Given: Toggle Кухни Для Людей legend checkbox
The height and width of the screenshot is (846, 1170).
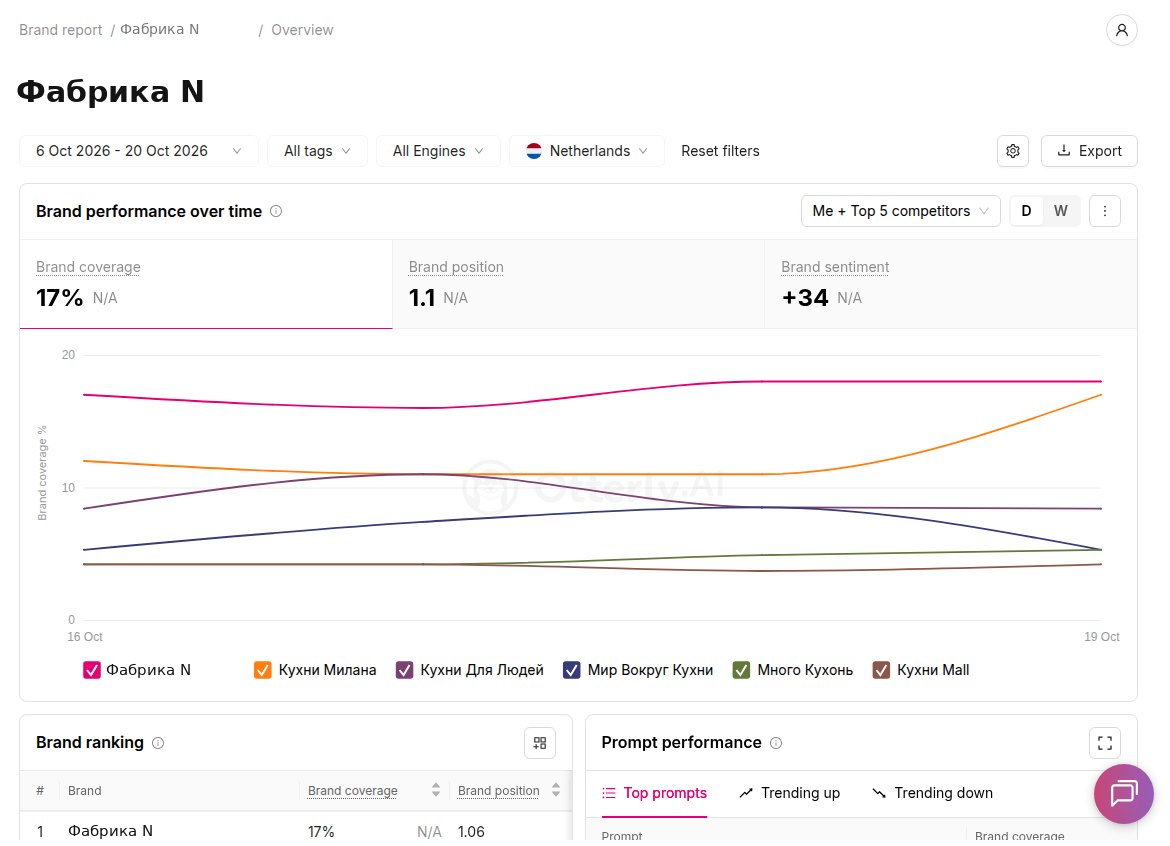Looking at the screenshot, I should 404,670.
